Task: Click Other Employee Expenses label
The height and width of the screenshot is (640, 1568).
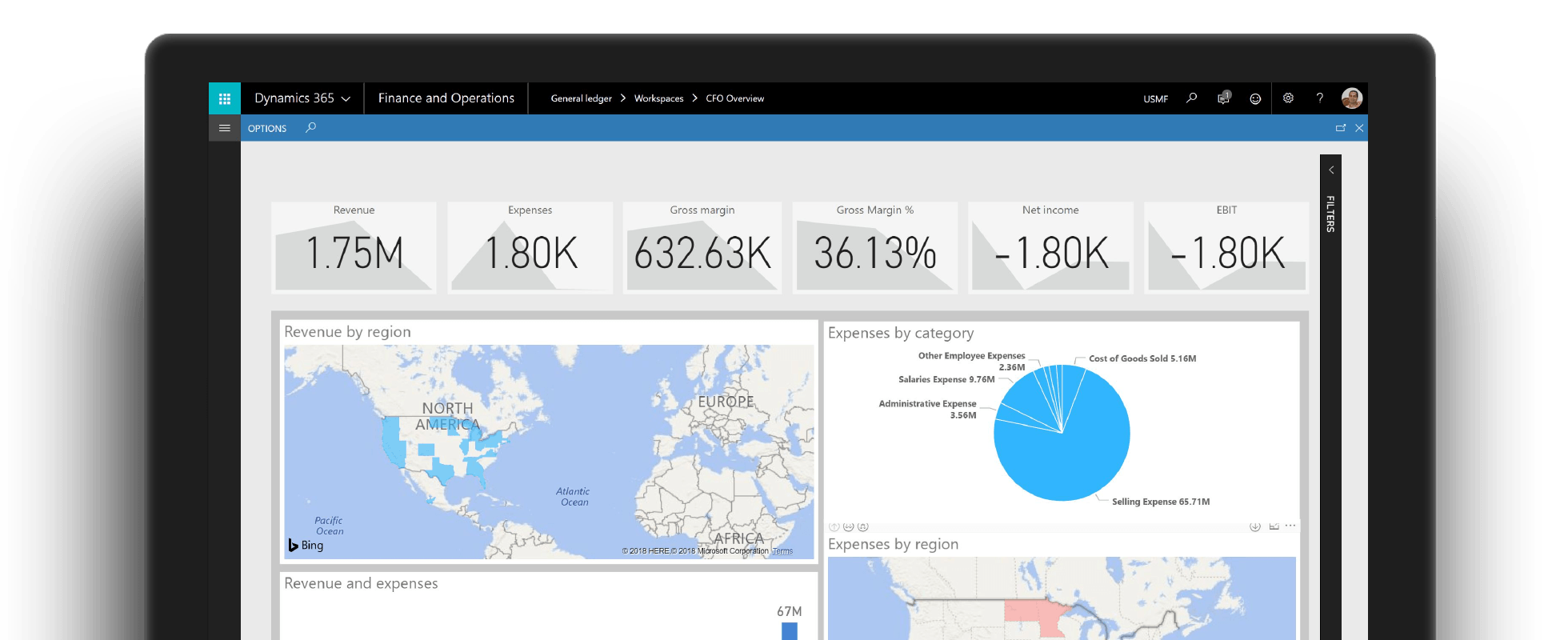Action: coord(971,362)
